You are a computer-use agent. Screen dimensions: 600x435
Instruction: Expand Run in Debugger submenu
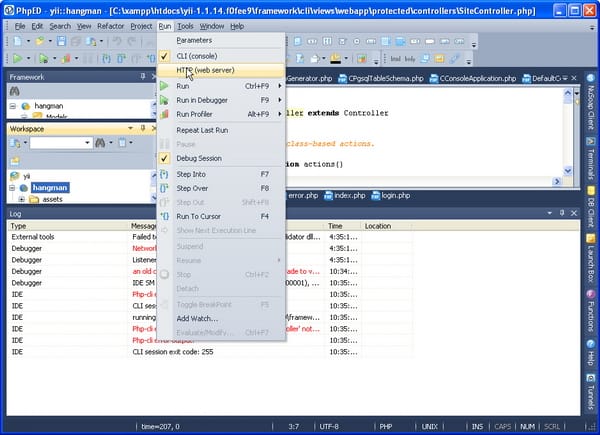coord(280,100)
